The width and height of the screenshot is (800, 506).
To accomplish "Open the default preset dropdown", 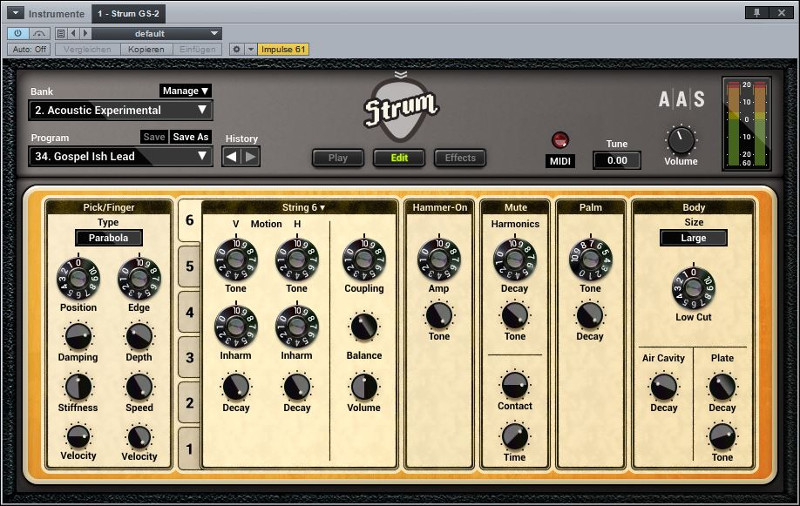I will click(x=157, y=34).
